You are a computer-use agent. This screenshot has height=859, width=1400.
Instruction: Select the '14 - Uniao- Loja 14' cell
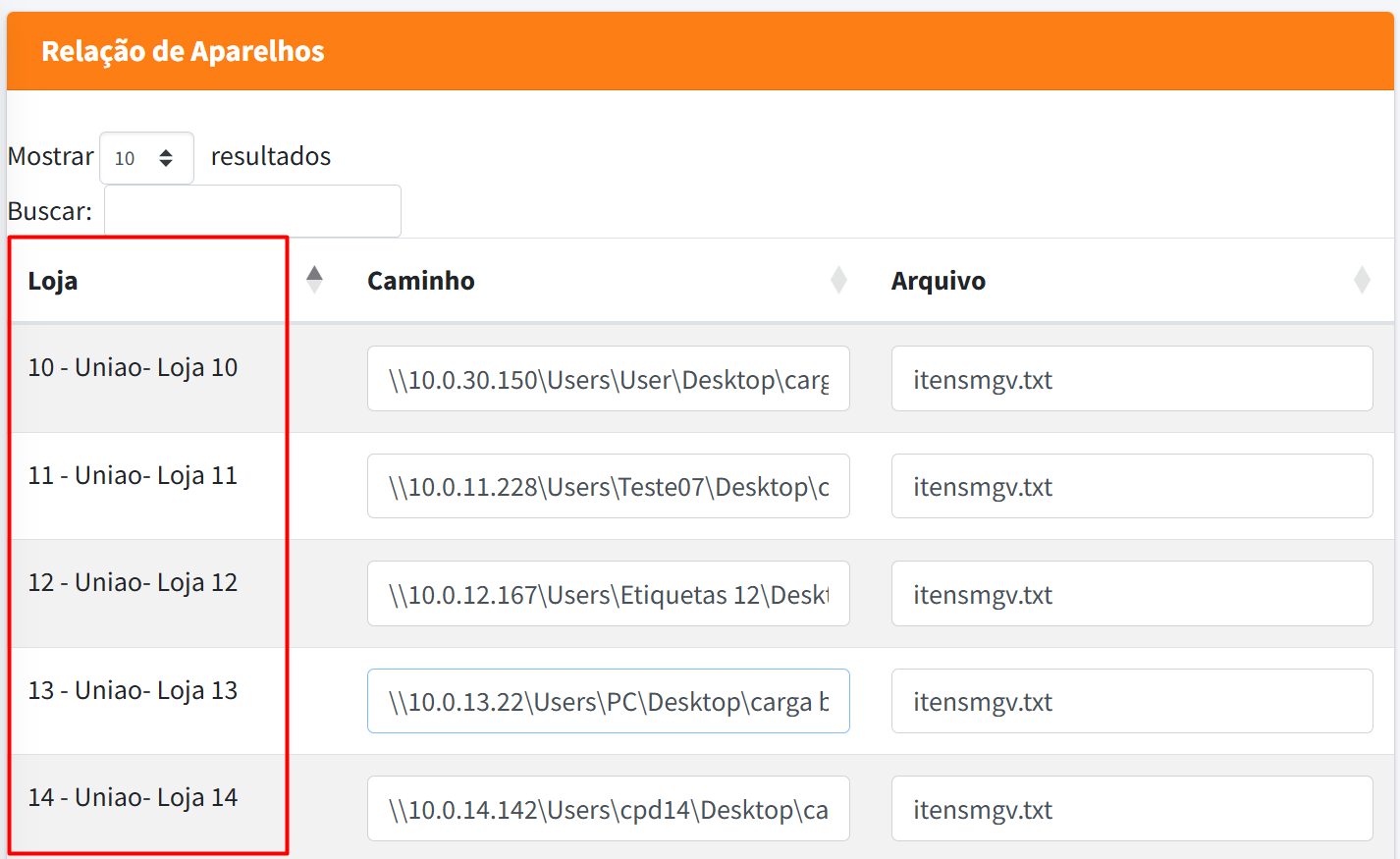(x=133, y=798)
